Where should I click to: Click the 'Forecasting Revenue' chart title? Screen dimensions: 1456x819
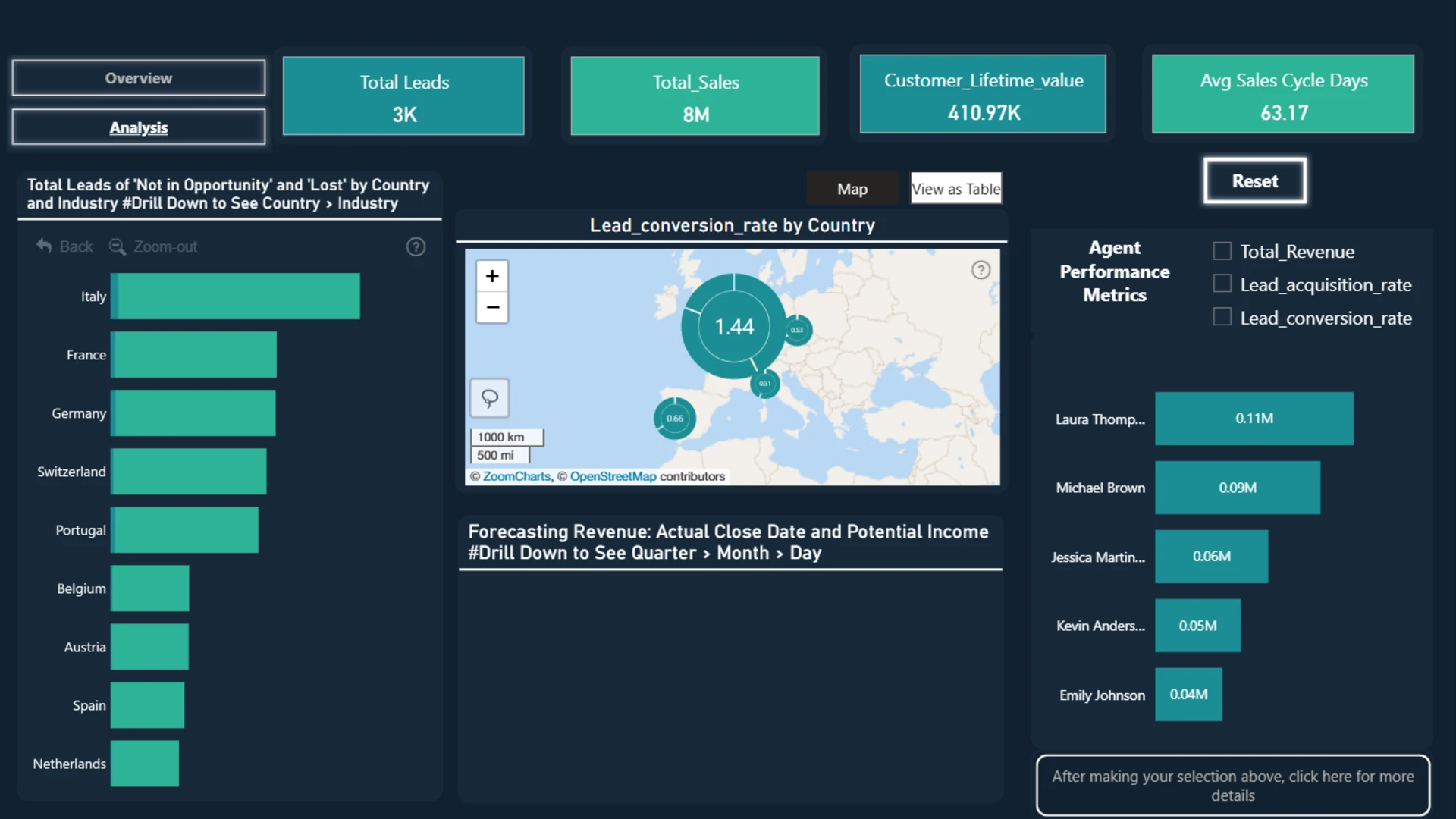pyautogui.click(x=728, y=542)
